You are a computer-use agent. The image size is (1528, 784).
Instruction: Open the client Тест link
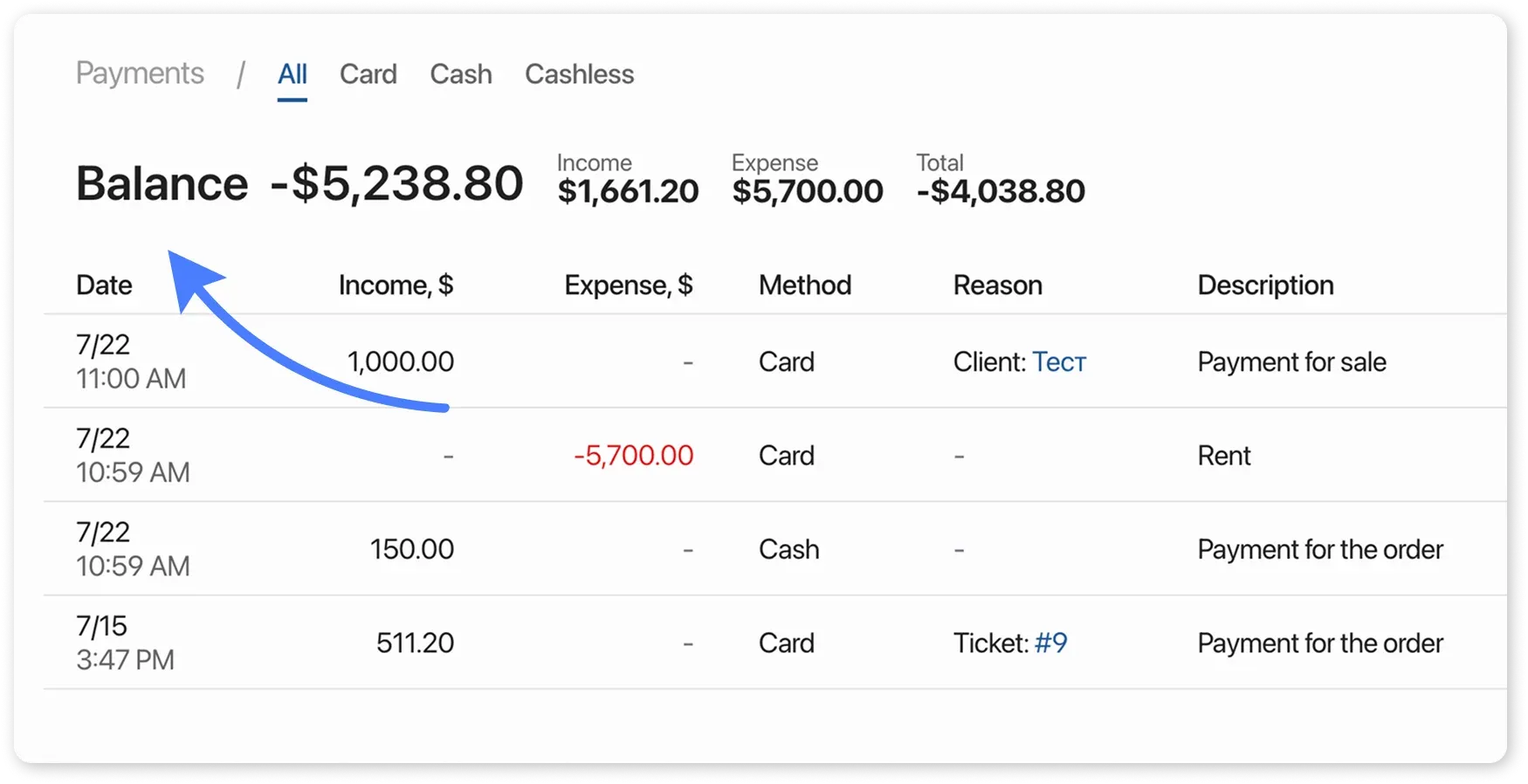(x=1059, y=361)
